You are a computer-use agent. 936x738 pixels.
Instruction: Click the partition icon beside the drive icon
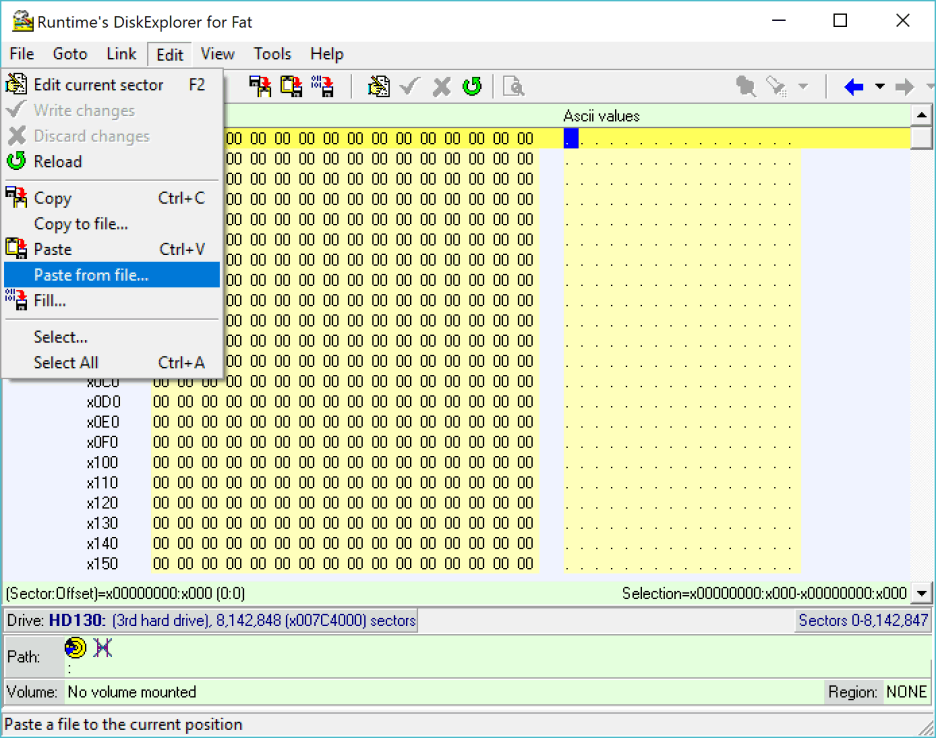[x=102, y=649]
